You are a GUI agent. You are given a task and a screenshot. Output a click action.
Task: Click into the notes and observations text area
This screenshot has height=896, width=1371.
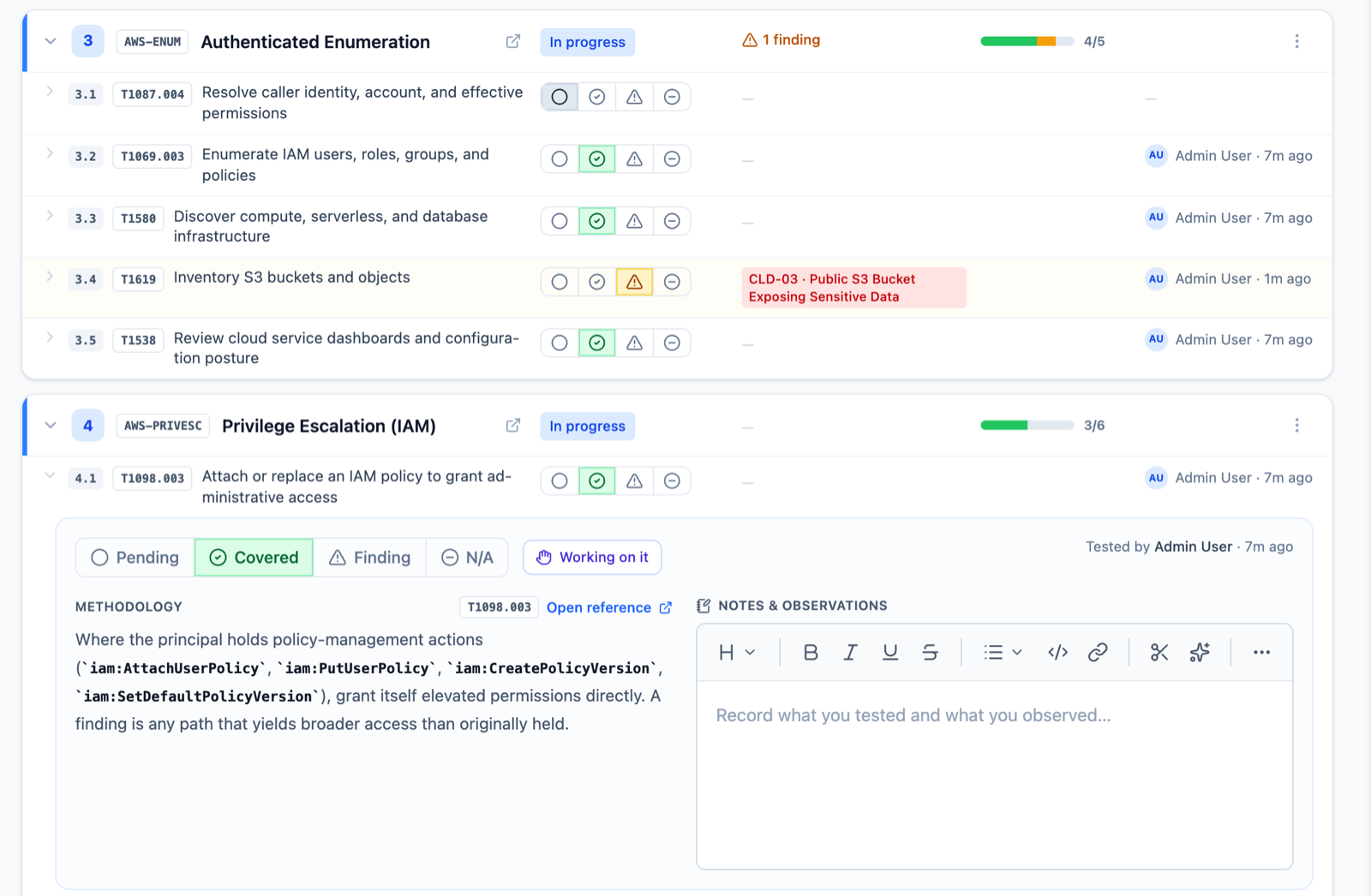coord(994,774)
